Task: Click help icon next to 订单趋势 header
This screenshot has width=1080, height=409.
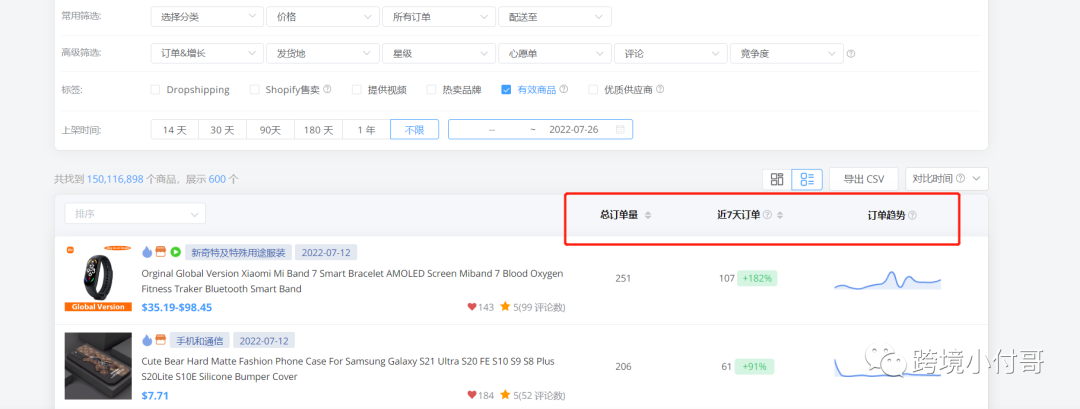Action: [913, 216]
